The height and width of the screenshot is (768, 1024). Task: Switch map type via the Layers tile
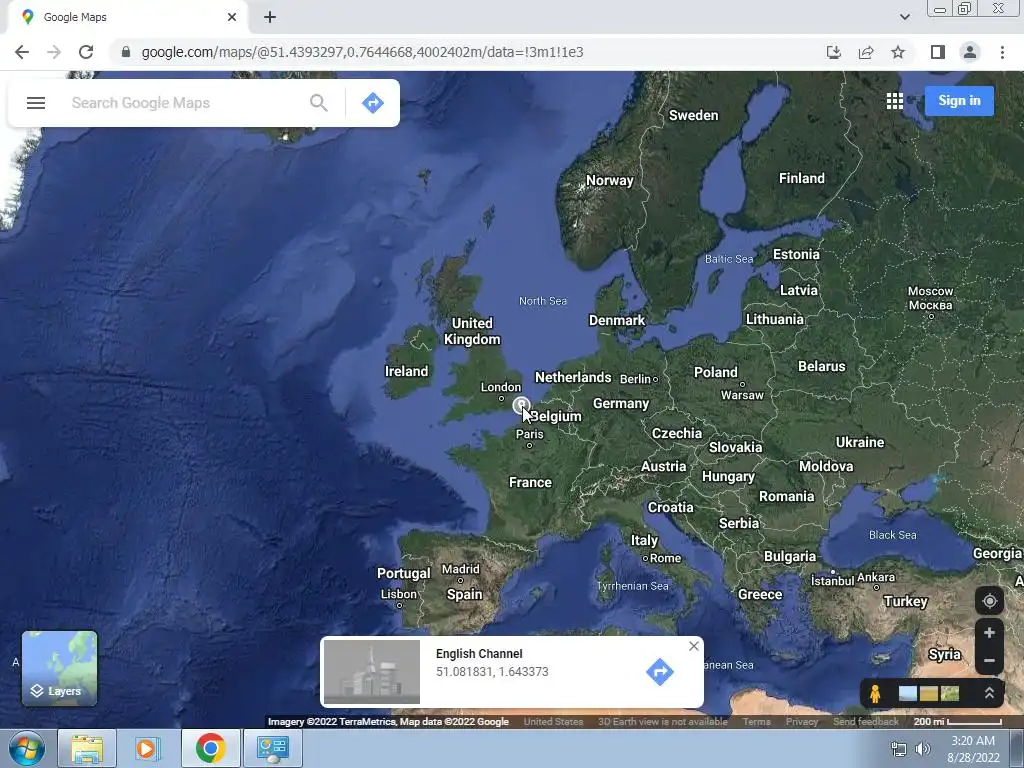[59, 669]
